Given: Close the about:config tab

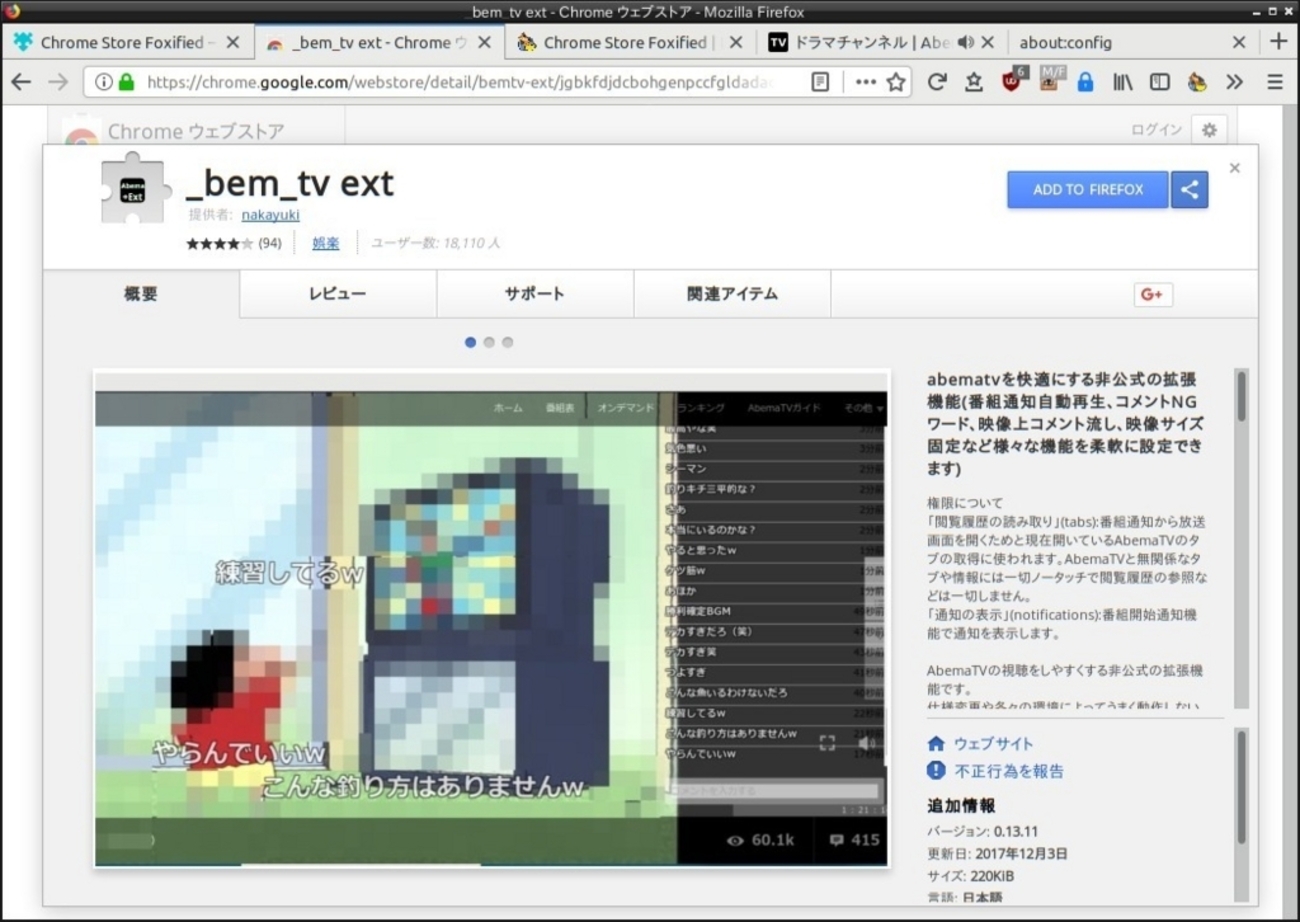Looking at the screenshot, I should tap(1238, 42).
